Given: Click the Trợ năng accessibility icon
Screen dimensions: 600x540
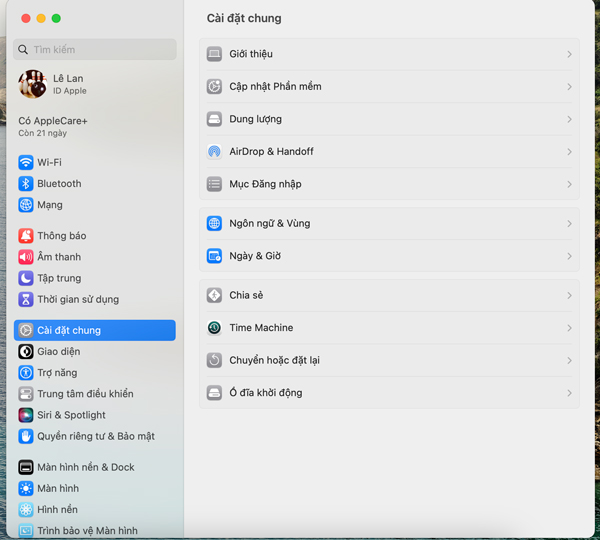Looking at the screenshot, I should [26, 373].
